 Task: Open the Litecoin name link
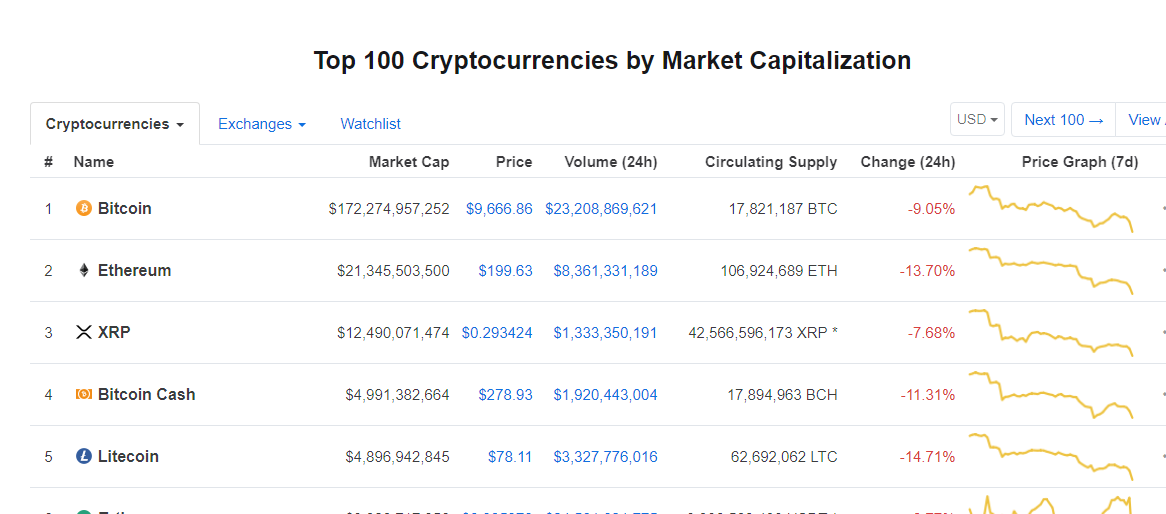click(128, 457)
